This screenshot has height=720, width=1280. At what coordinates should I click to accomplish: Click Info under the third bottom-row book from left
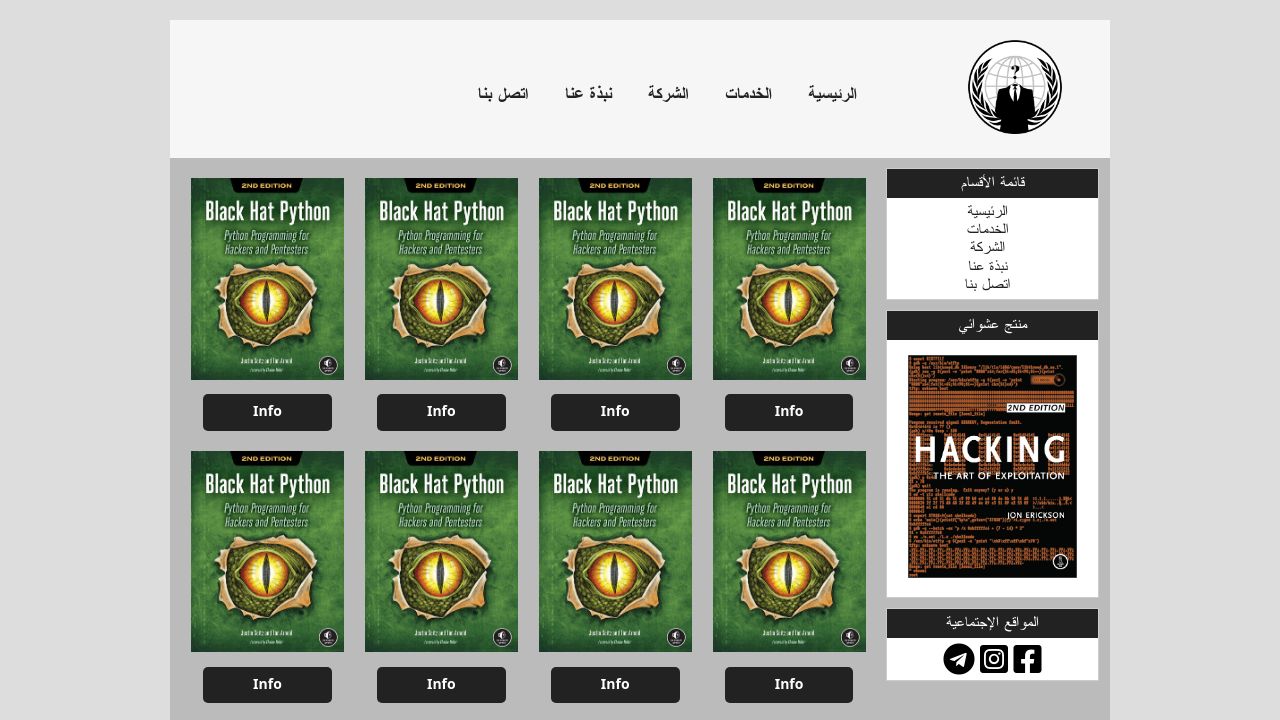(x=615, y=685)
